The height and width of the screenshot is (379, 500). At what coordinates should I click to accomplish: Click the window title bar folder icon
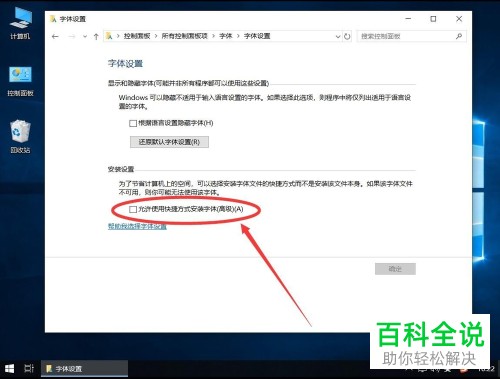pyautogui.click(x=53, y=19)
